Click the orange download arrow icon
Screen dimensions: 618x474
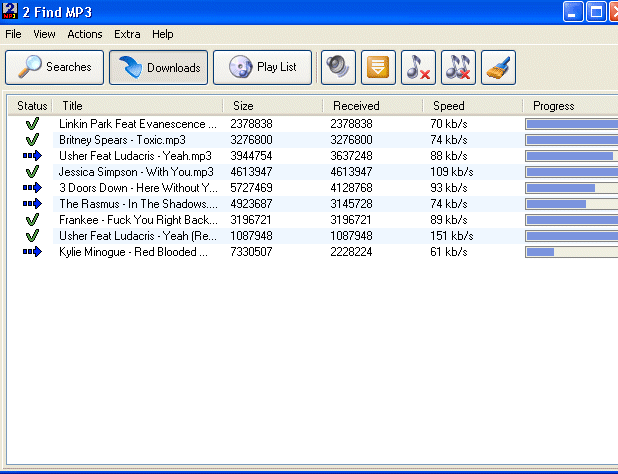(x=378, y=67)
